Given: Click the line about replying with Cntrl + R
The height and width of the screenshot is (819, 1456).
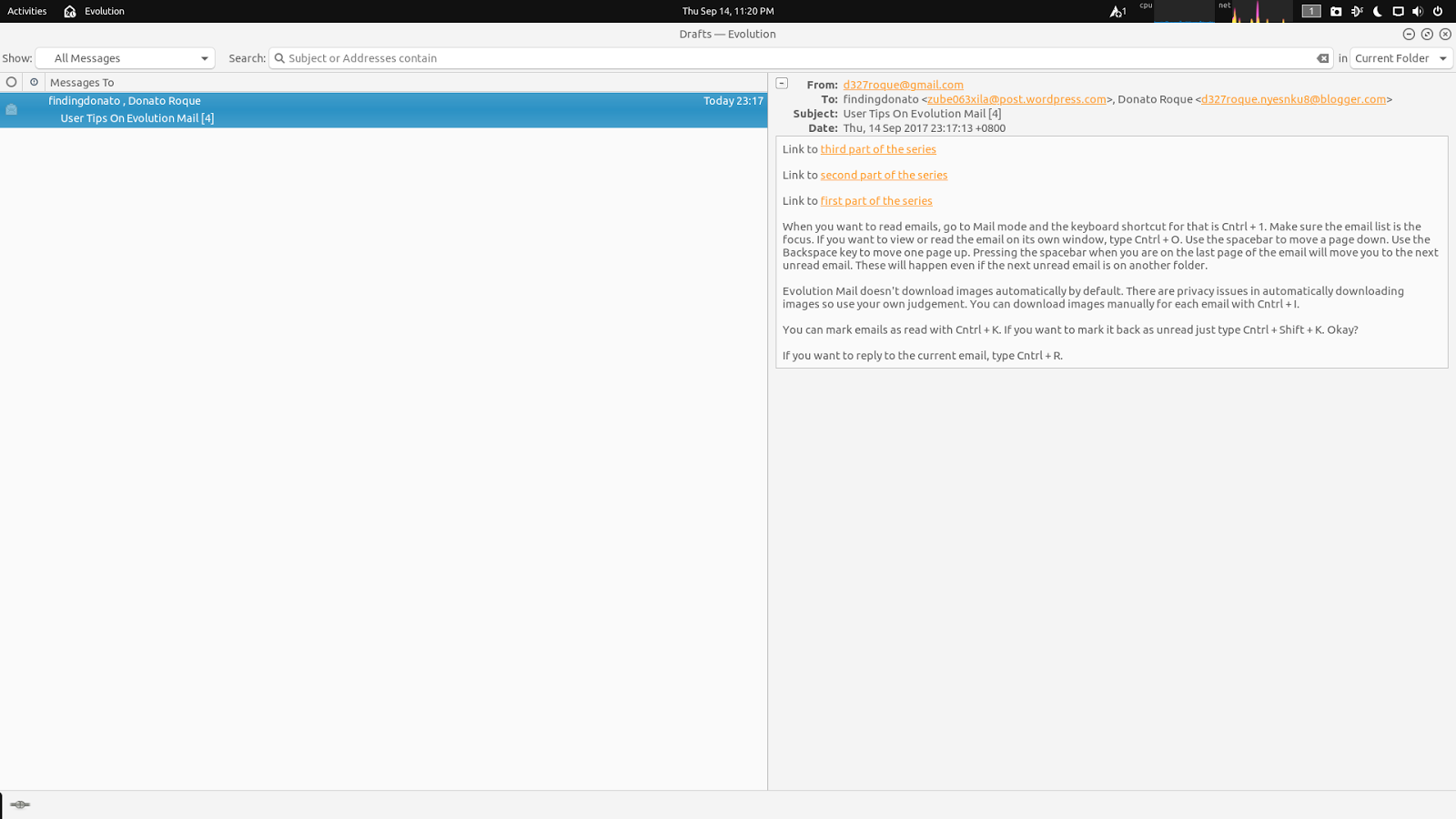Looking at the screenshot, I should coord(923,356).
